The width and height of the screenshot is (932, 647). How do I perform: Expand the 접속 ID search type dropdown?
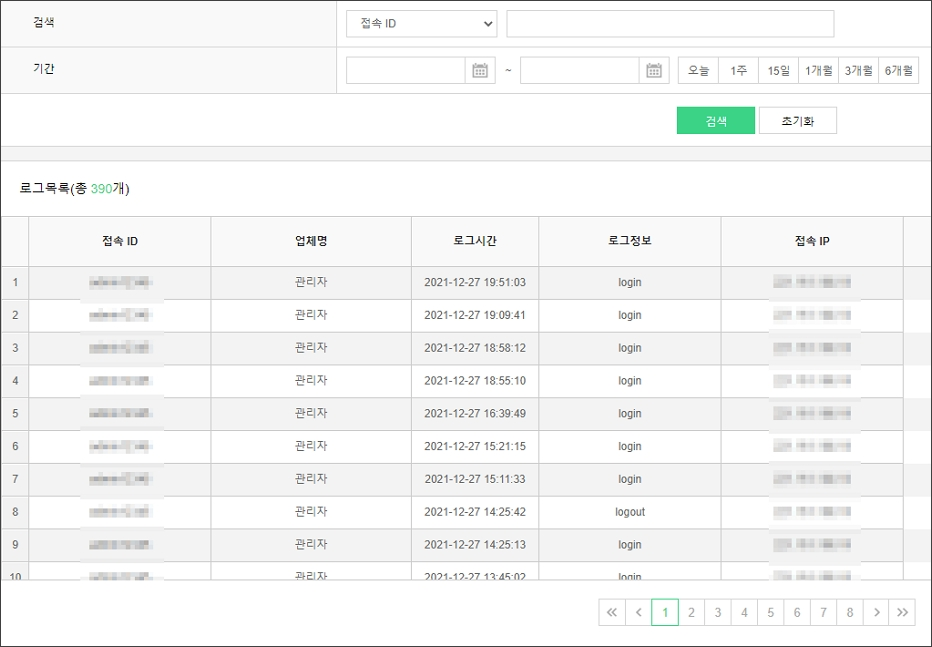[421, 23]
